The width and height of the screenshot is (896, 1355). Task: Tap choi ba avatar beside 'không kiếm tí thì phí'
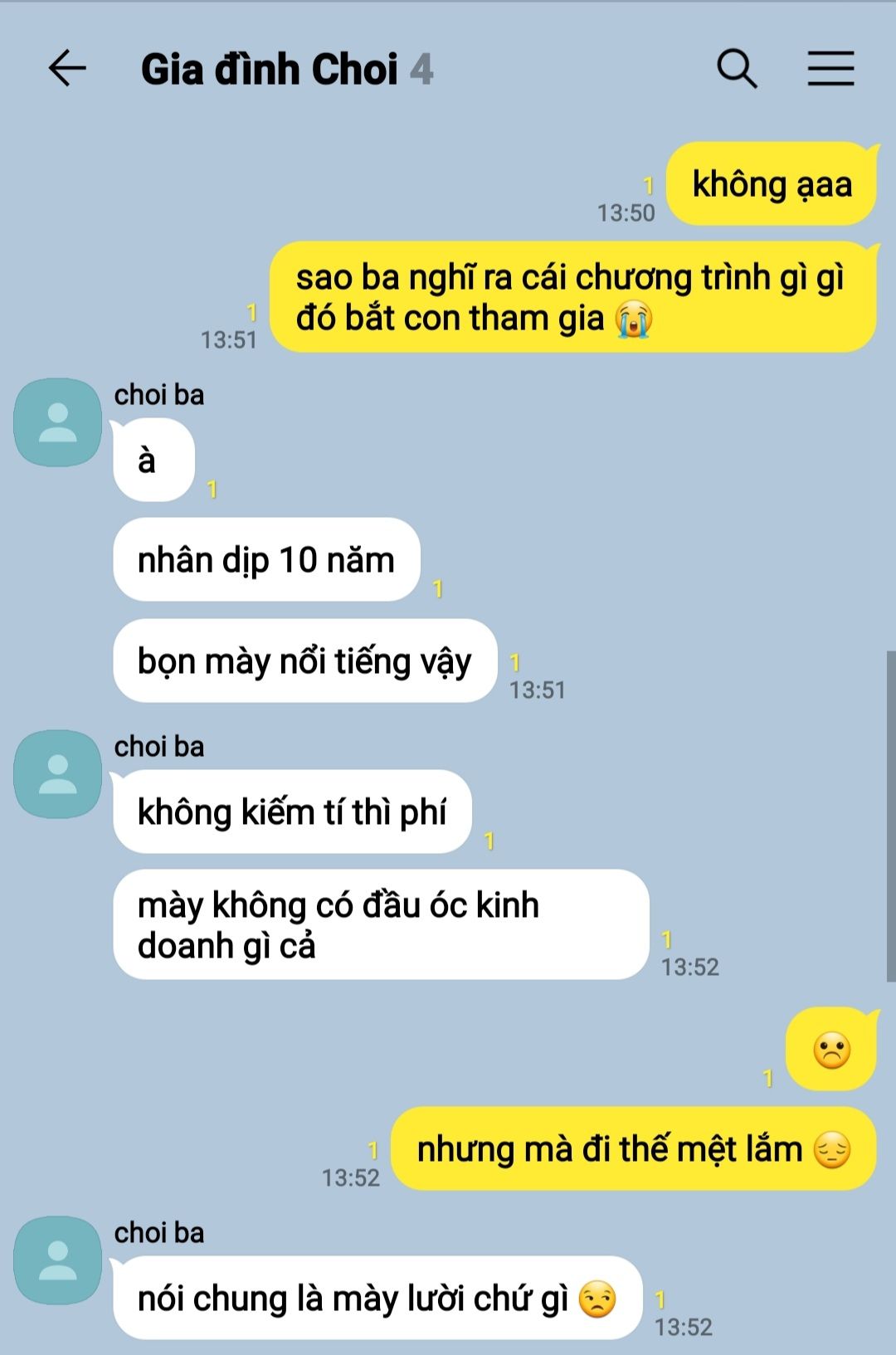click(58, 774)
